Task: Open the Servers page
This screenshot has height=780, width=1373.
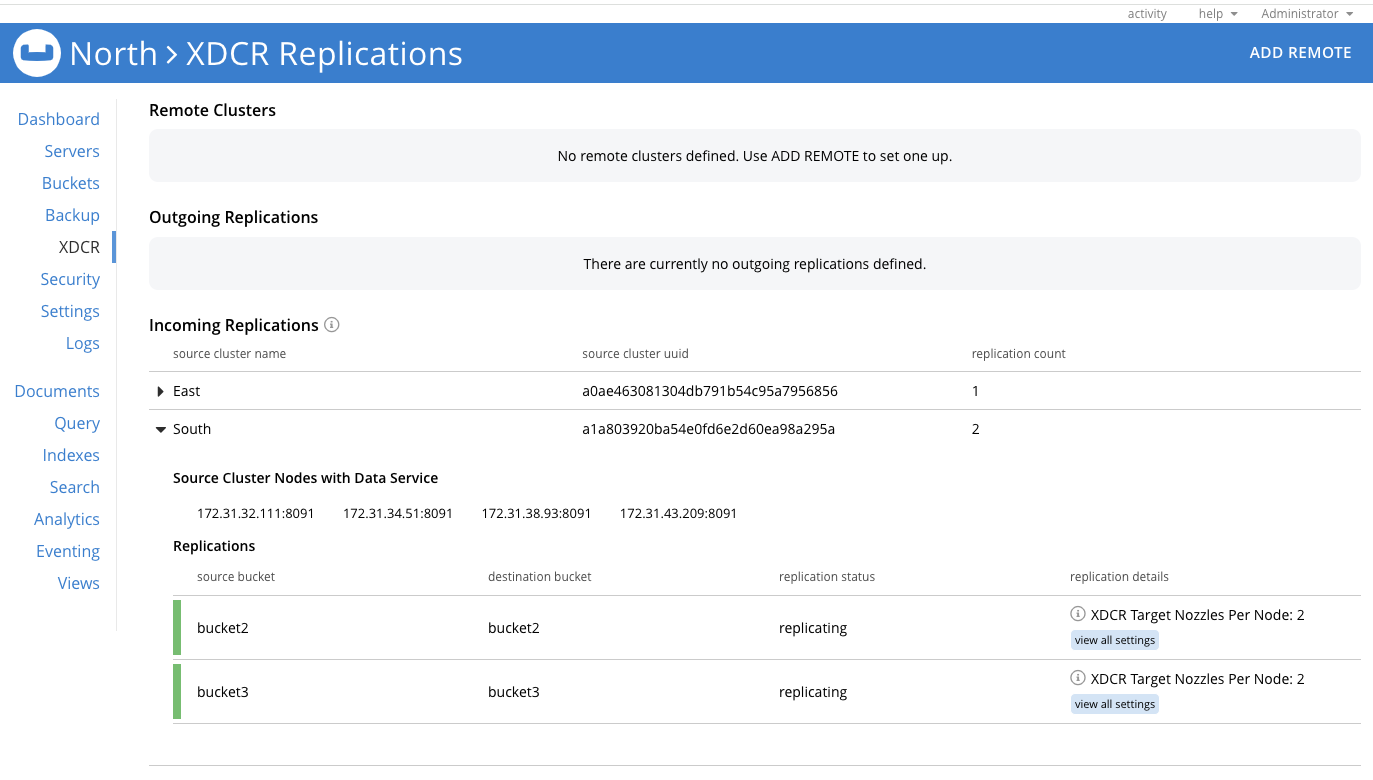Action: (x=72, y=151)
